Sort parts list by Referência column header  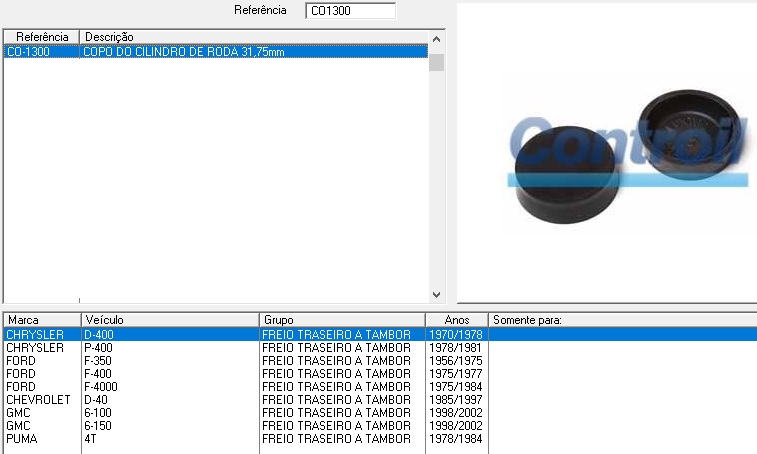point(40,37)
